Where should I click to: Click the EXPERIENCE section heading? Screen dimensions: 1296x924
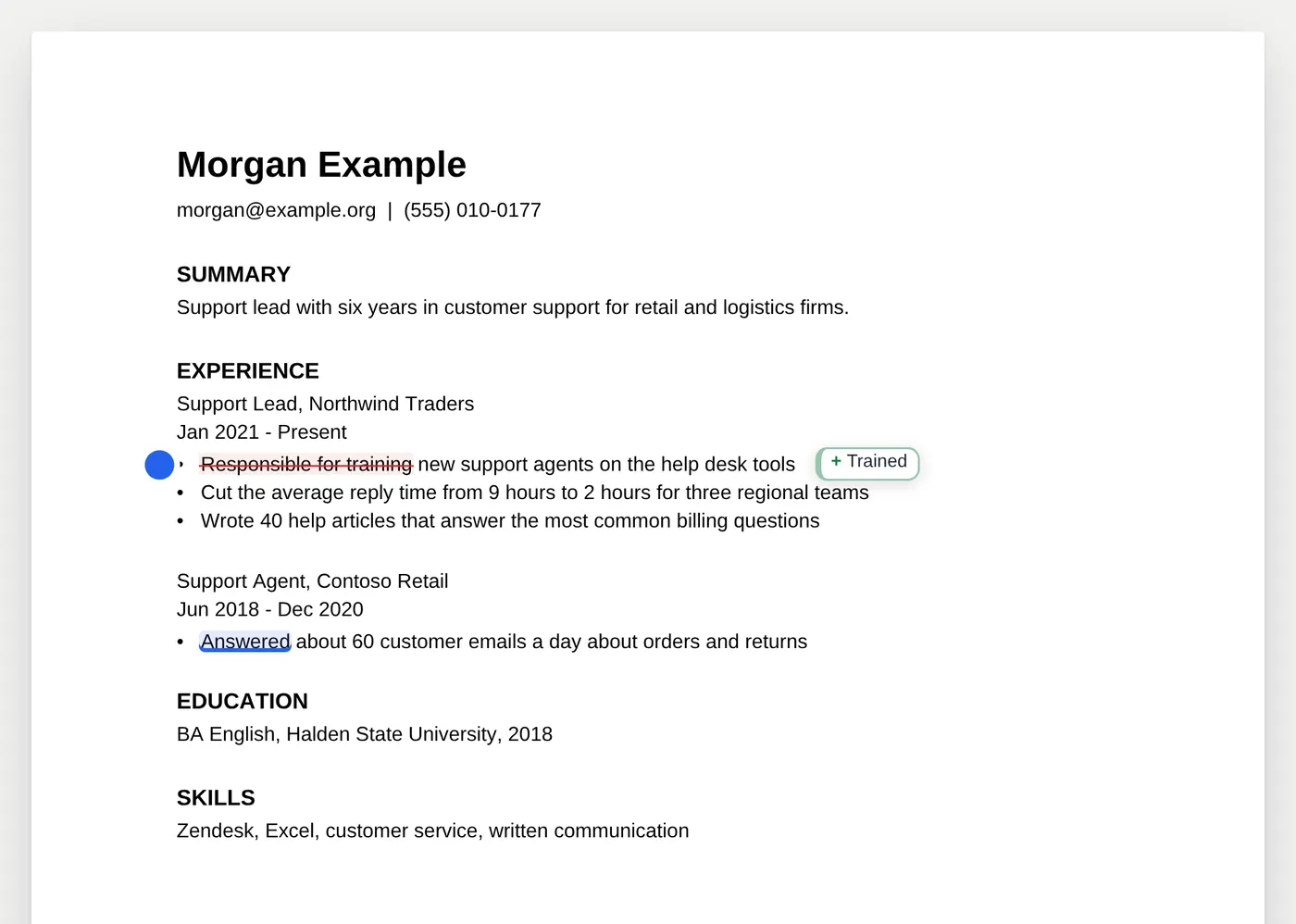pos(247,370)
